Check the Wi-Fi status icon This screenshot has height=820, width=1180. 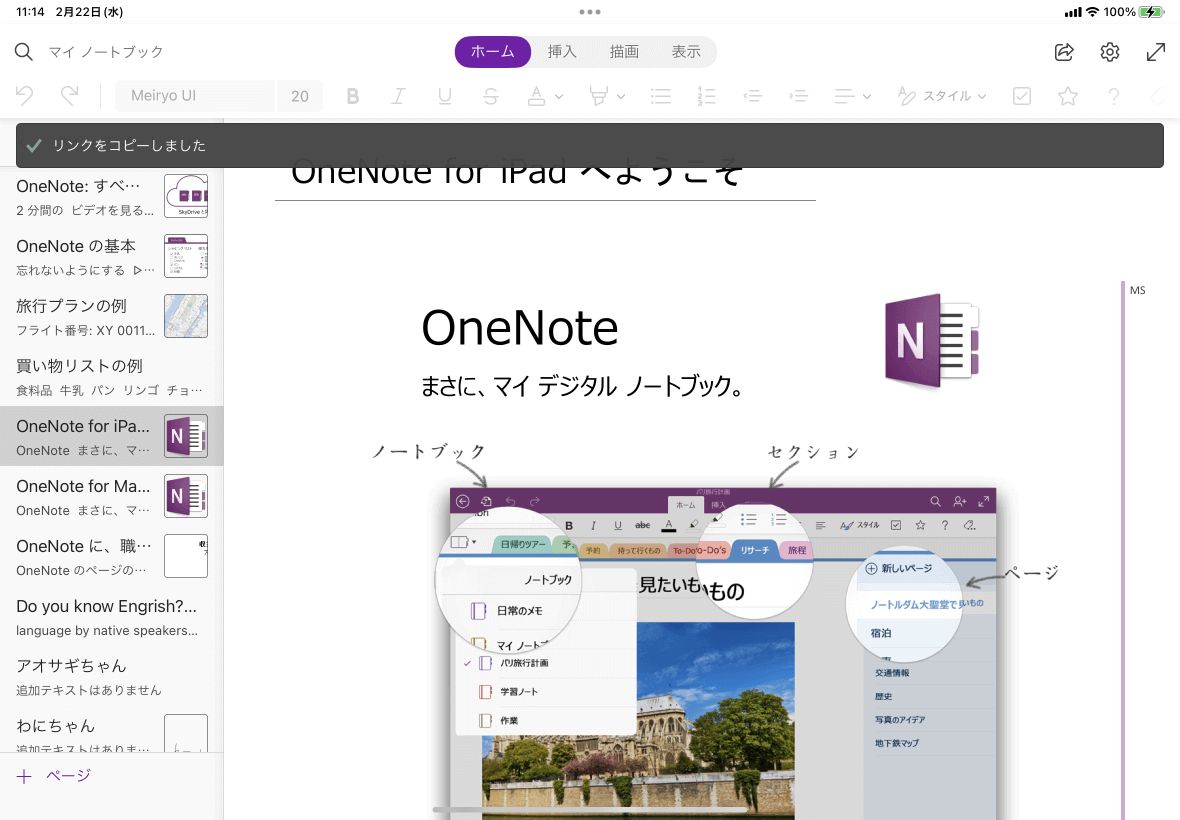pyautogui.click(x=1093, y=12)
